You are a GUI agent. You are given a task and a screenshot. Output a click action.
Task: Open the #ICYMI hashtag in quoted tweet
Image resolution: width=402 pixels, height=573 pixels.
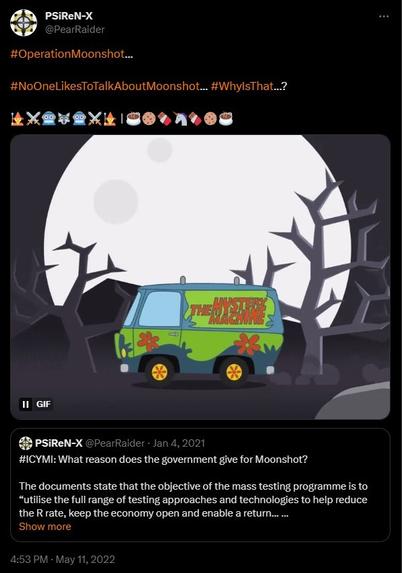click(37, 459)
